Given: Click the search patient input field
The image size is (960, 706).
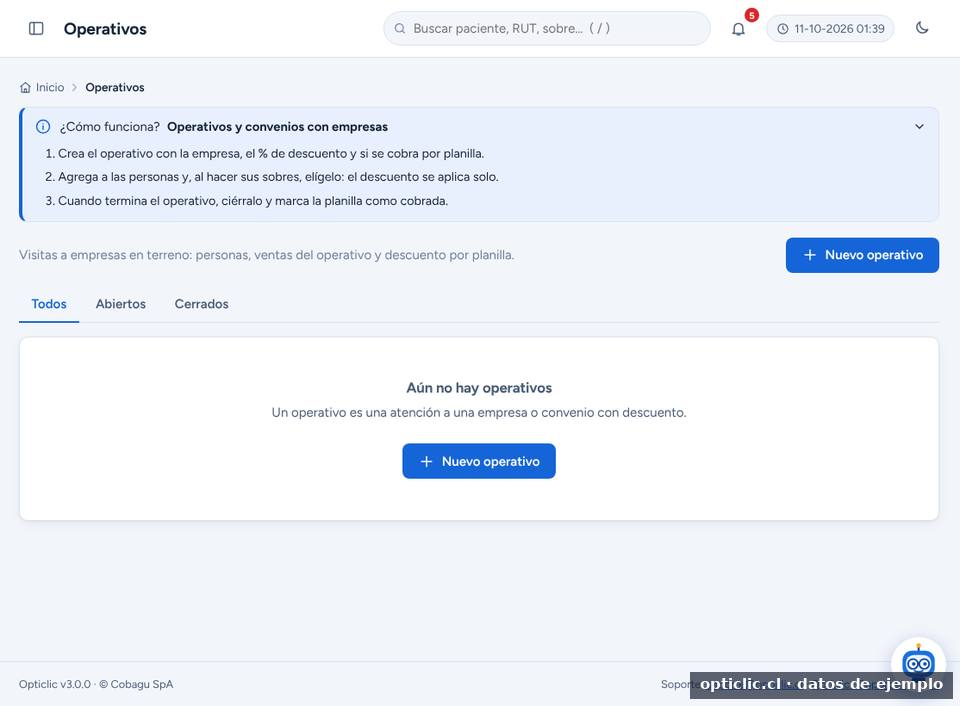Looking at the screenshot, I should 547,28.
